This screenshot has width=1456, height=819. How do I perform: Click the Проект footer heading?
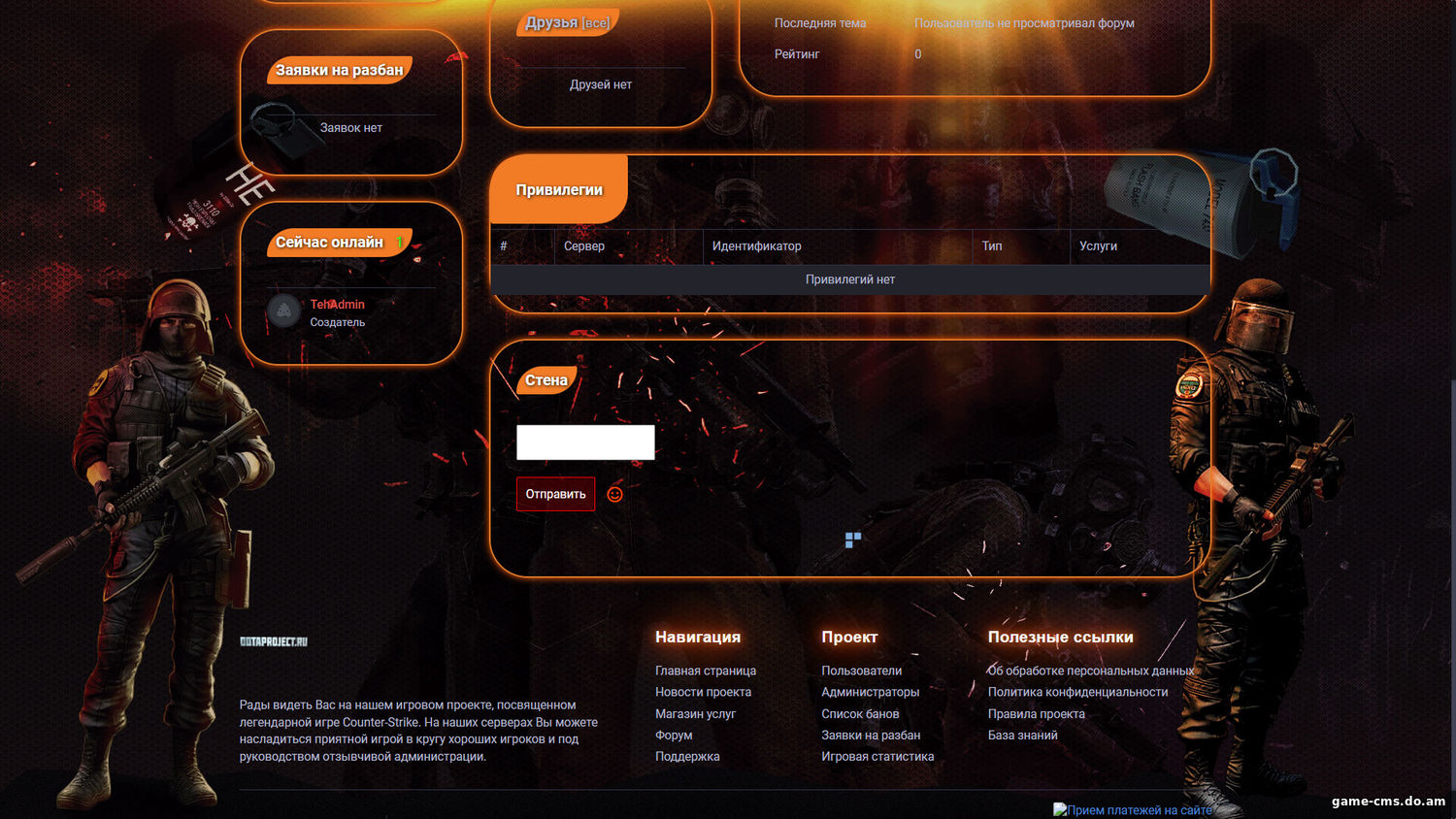coord(849,637)
